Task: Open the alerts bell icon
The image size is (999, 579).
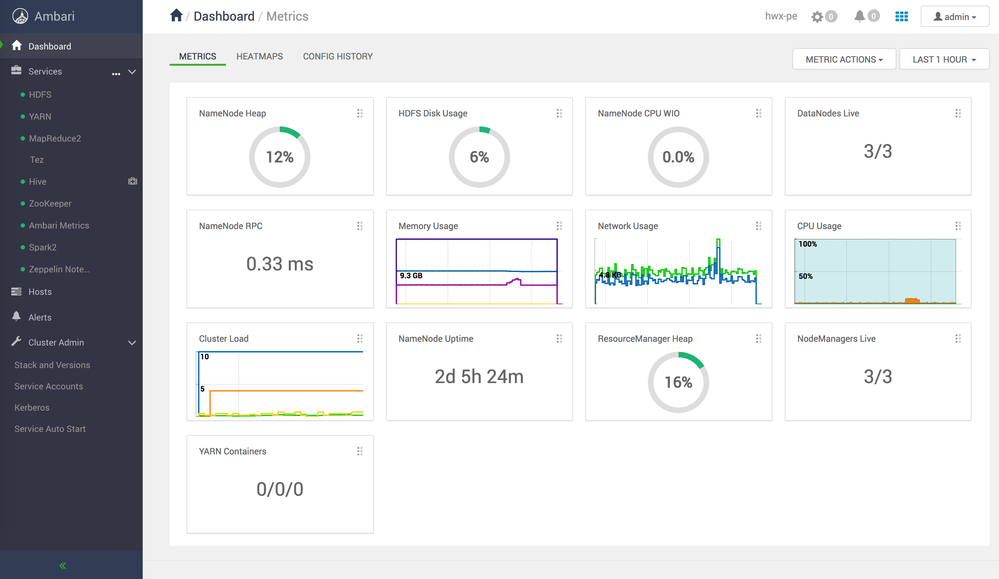Action: pos(859,16)
